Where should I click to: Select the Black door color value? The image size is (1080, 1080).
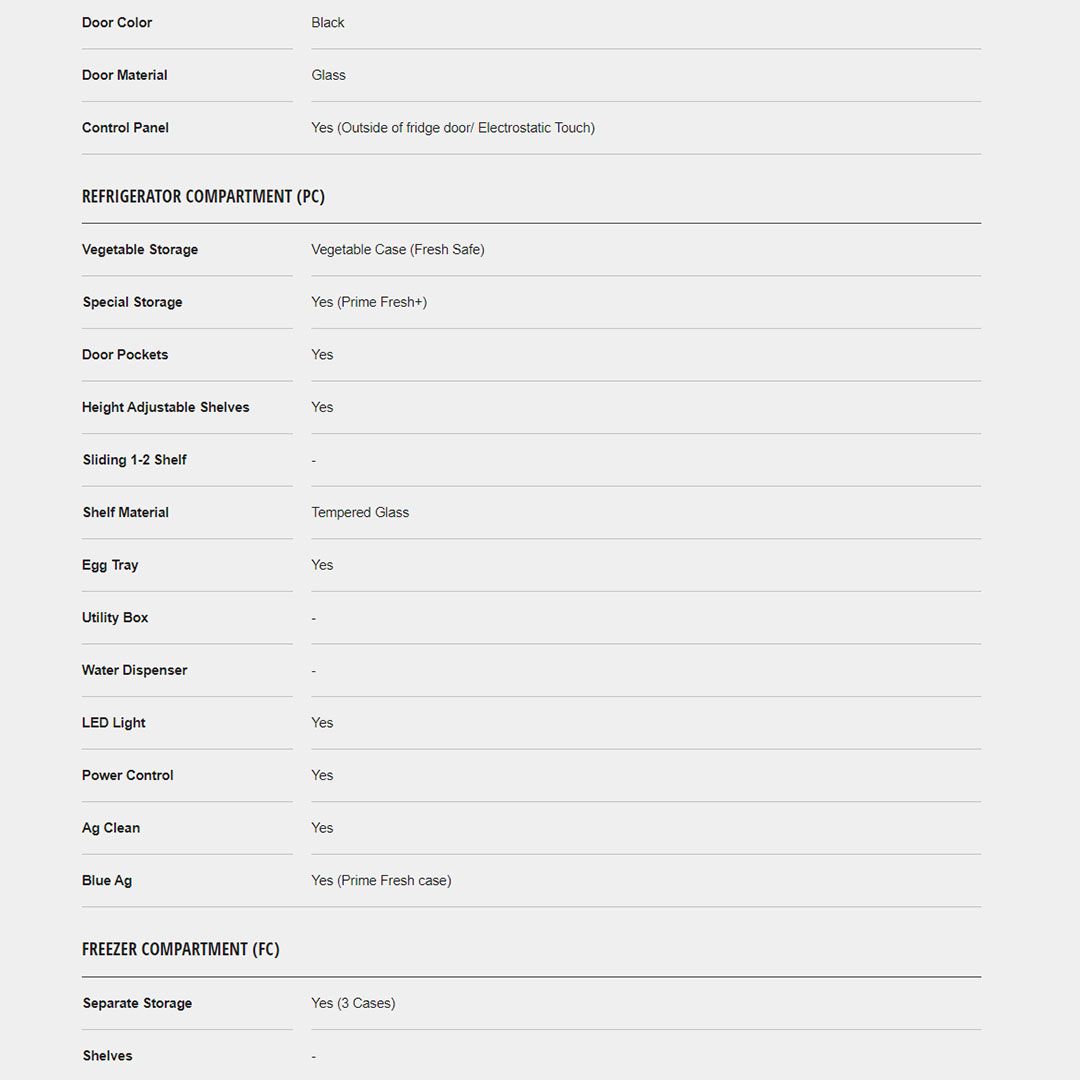(x=327, y=22)
